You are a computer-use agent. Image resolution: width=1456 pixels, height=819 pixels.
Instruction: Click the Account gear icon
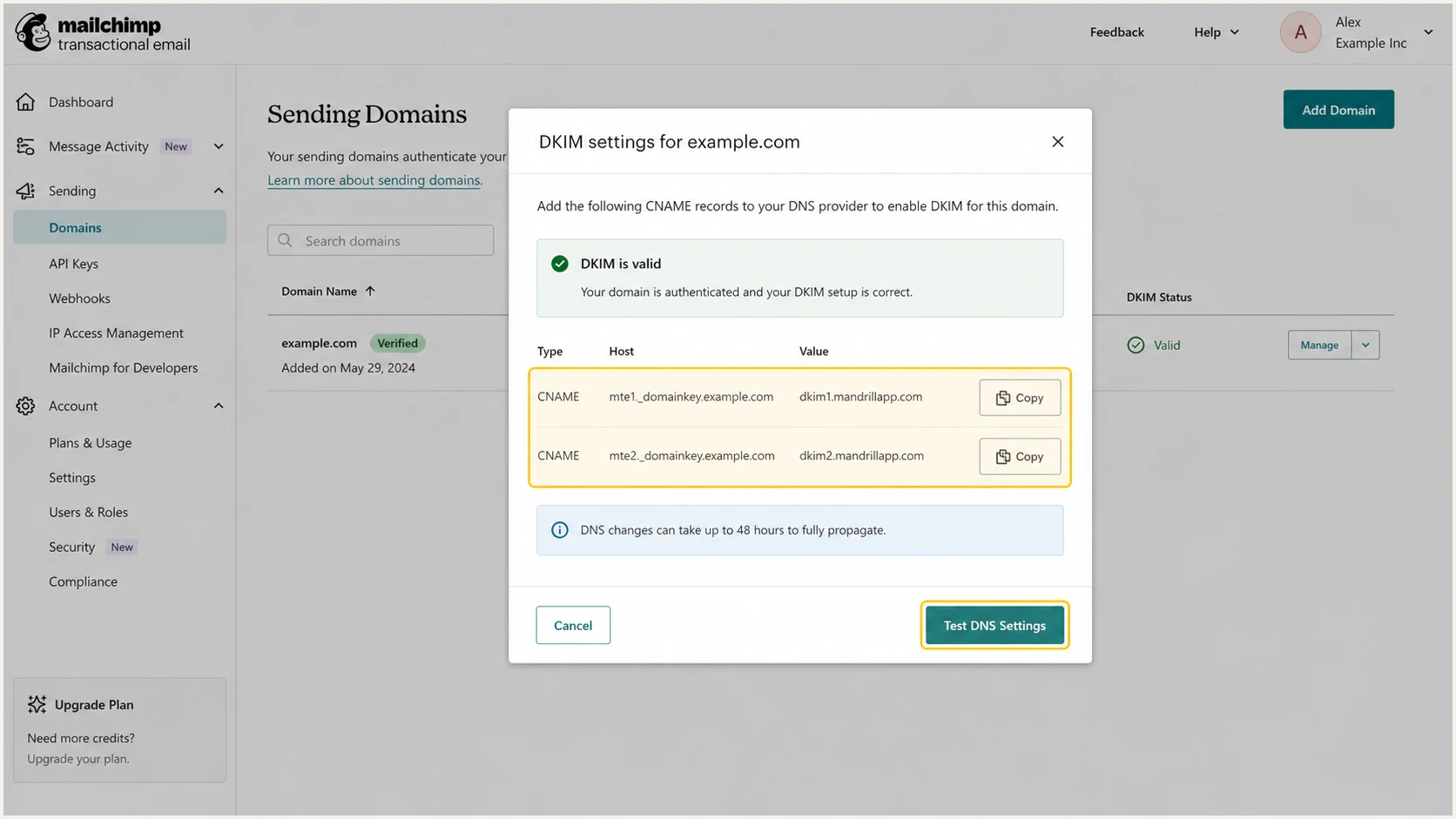pos(25,406)
